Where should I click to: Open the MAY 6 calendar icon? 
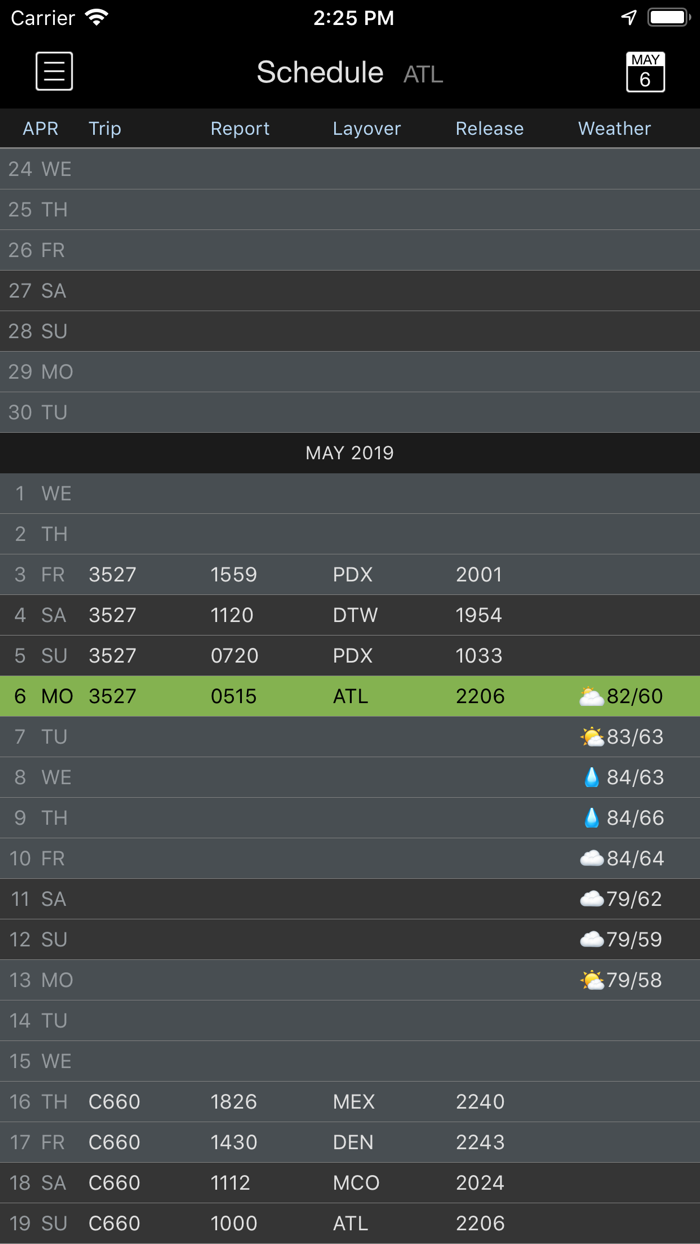pyautogui.click(x=646, y=71)
